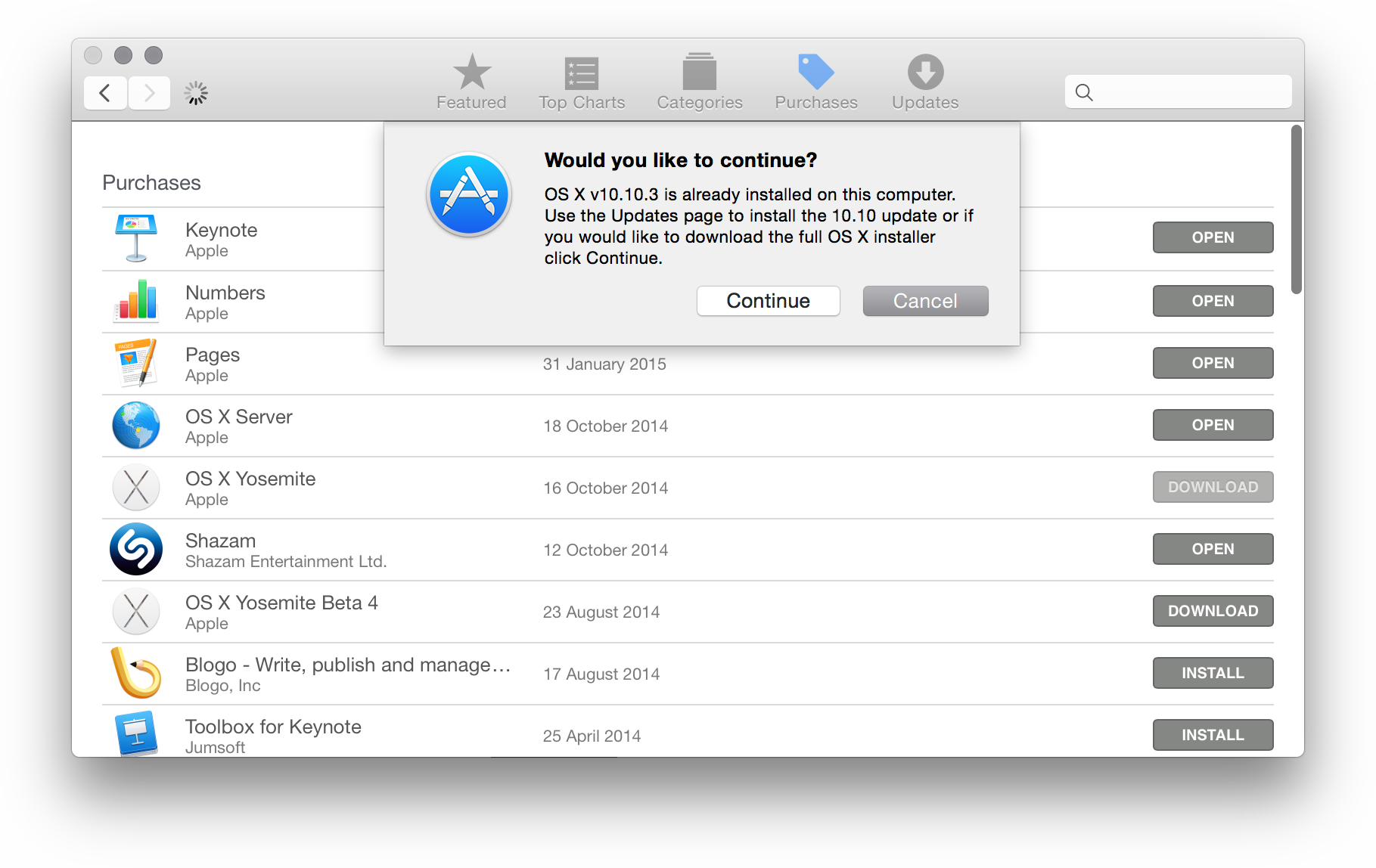
Task: Click the 25 April 2014 date
Action: (592, 736)
